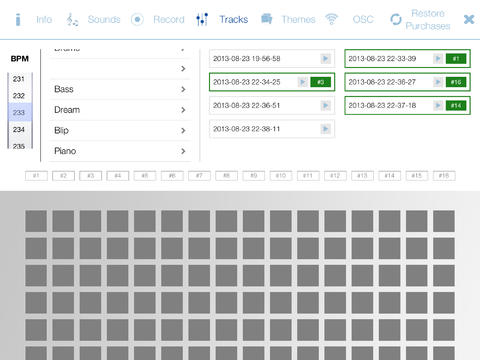Tap the OSC wifi signal icon

(x=331, y=19)
